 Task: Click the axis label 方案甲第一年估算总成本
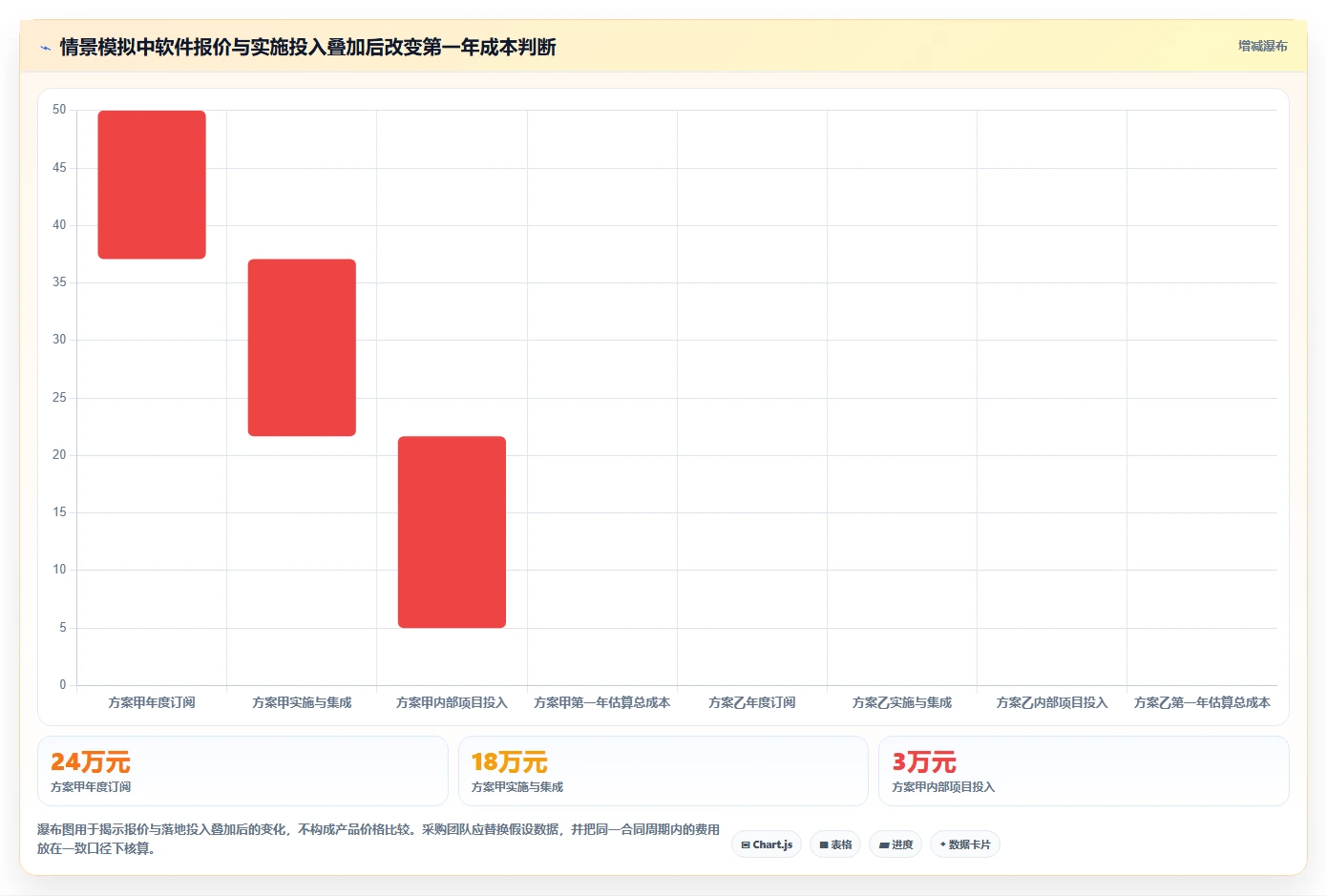pyautogui.click(x=602, y=702)
